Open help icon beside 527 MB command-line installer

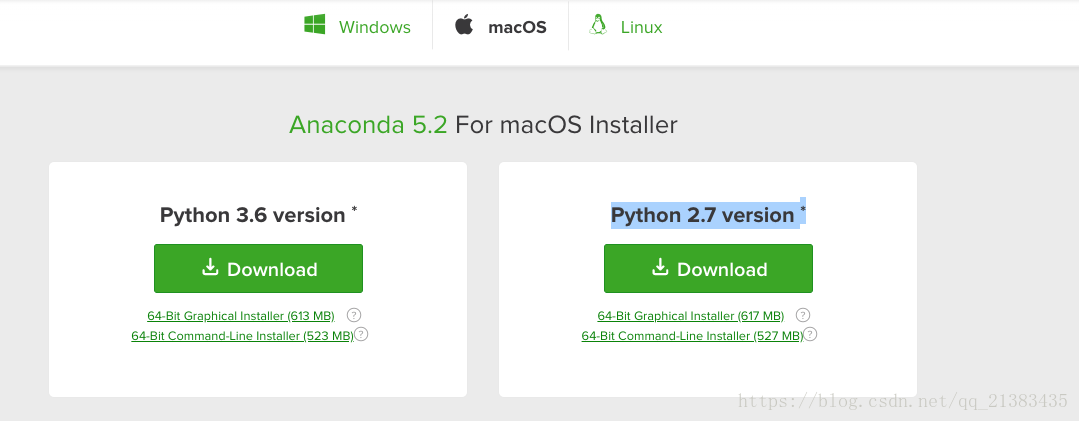point(810,334)
